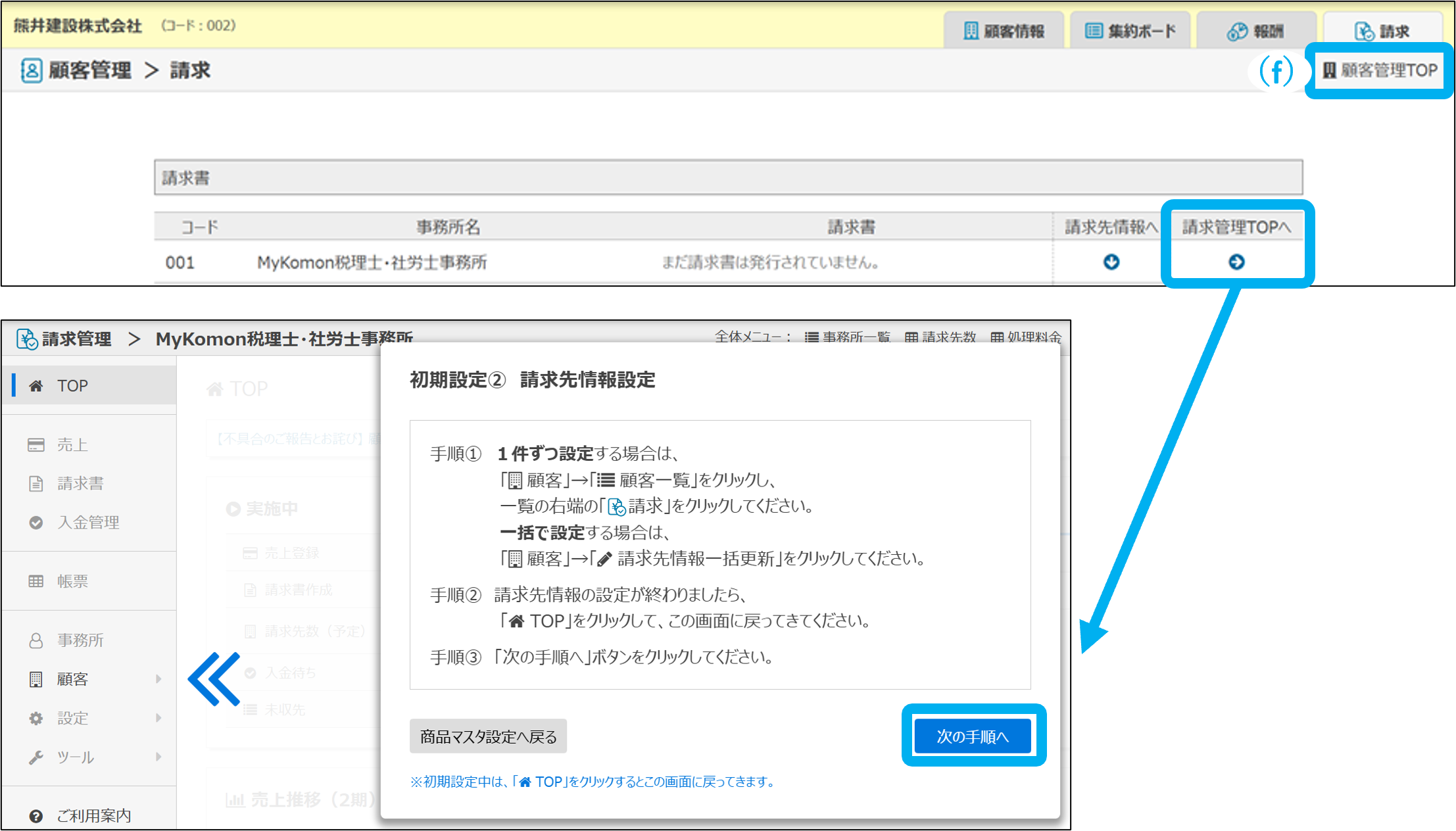Image resolution: width=1456 pixels, height=831 pixels.
Task: Open 入金管理 in the sidebar
Action: pos(87,523)
